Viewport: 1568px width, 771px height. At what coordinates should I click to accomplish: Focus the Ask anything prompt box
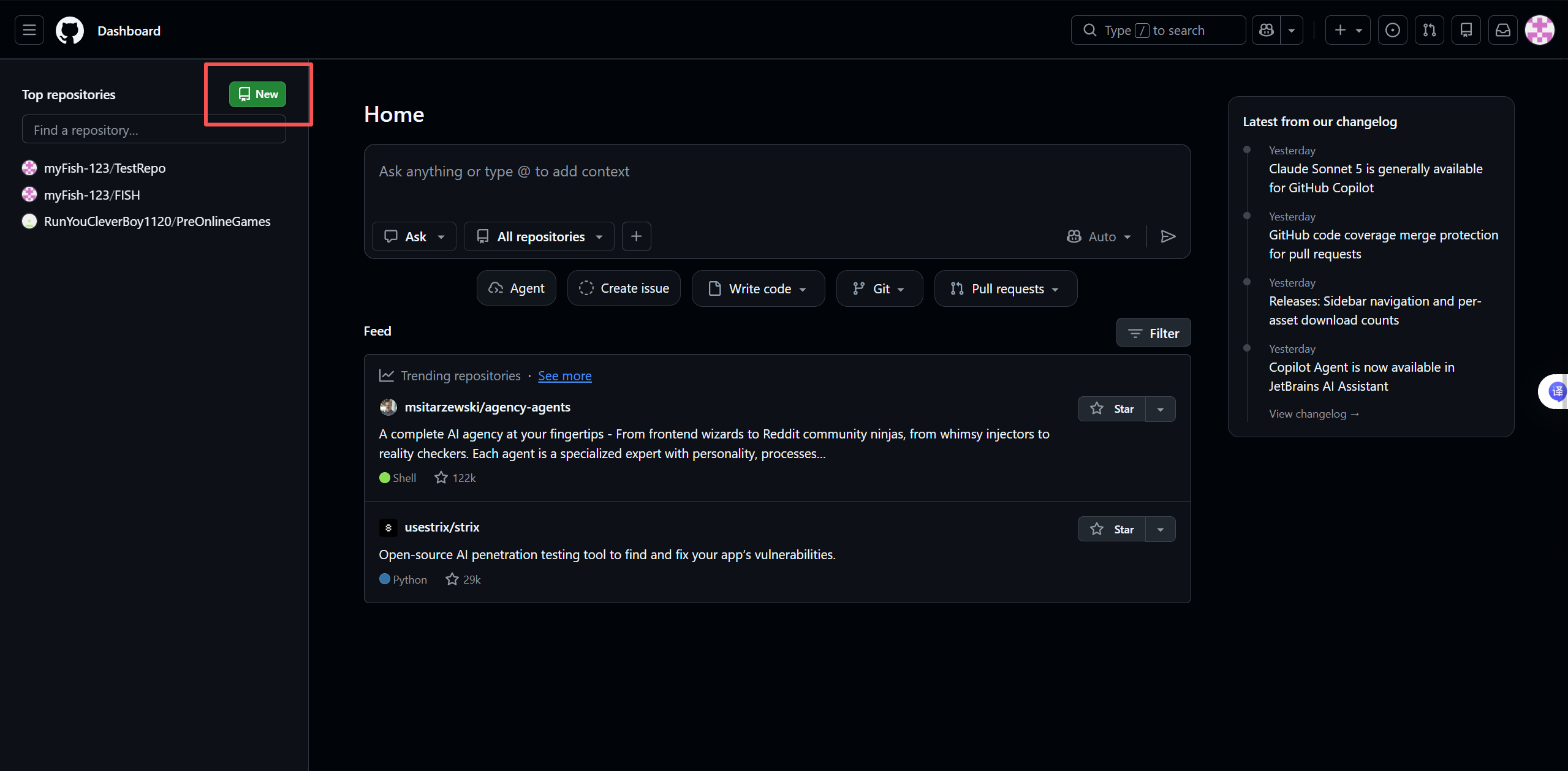click(x=777, y=172)
